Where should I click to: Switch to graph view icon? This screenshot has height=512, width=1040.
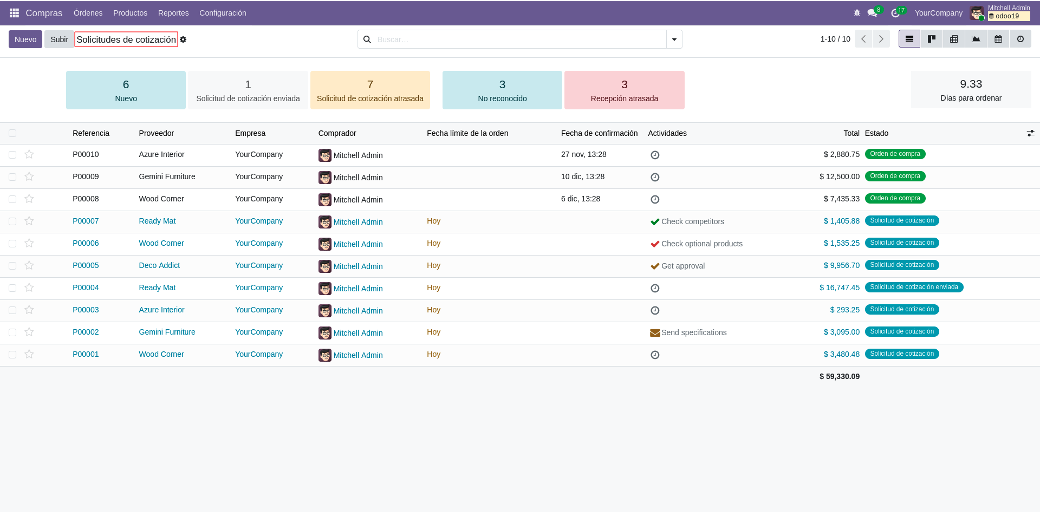976,39
